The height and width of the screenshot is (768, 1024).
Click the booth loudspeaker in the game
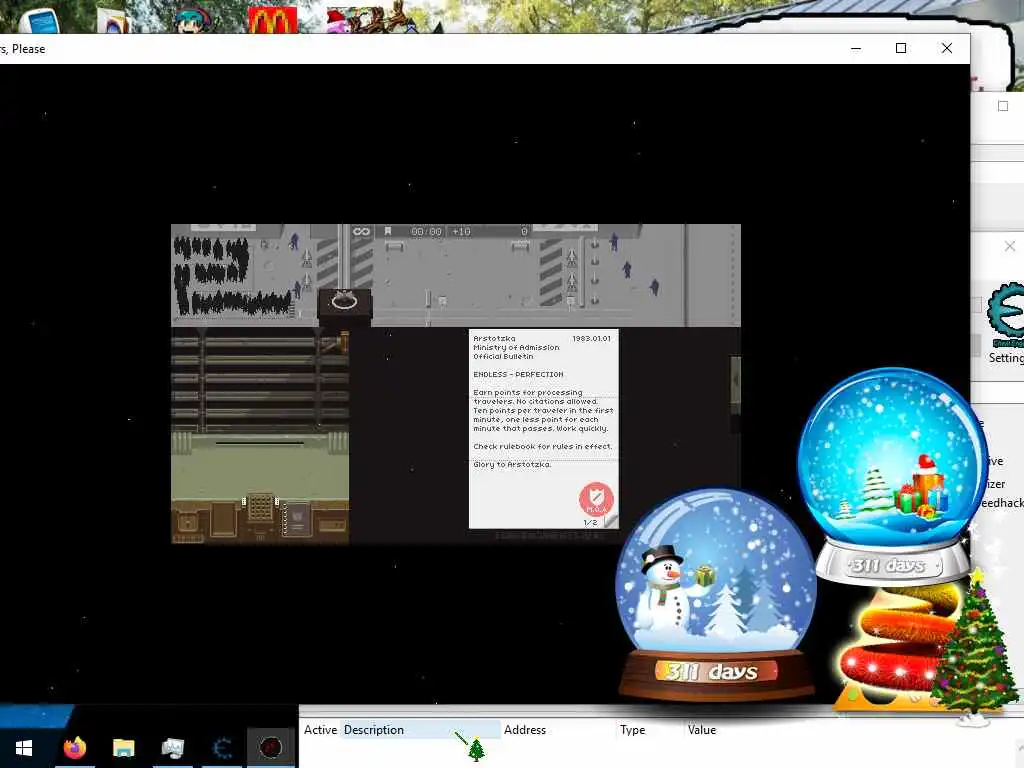pyautogui.click(x=344, y=301)
